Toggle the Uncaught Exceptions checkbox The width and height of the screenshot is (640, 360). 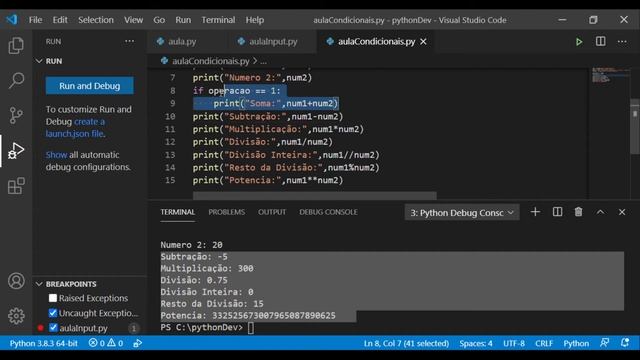tap(53, 313)
